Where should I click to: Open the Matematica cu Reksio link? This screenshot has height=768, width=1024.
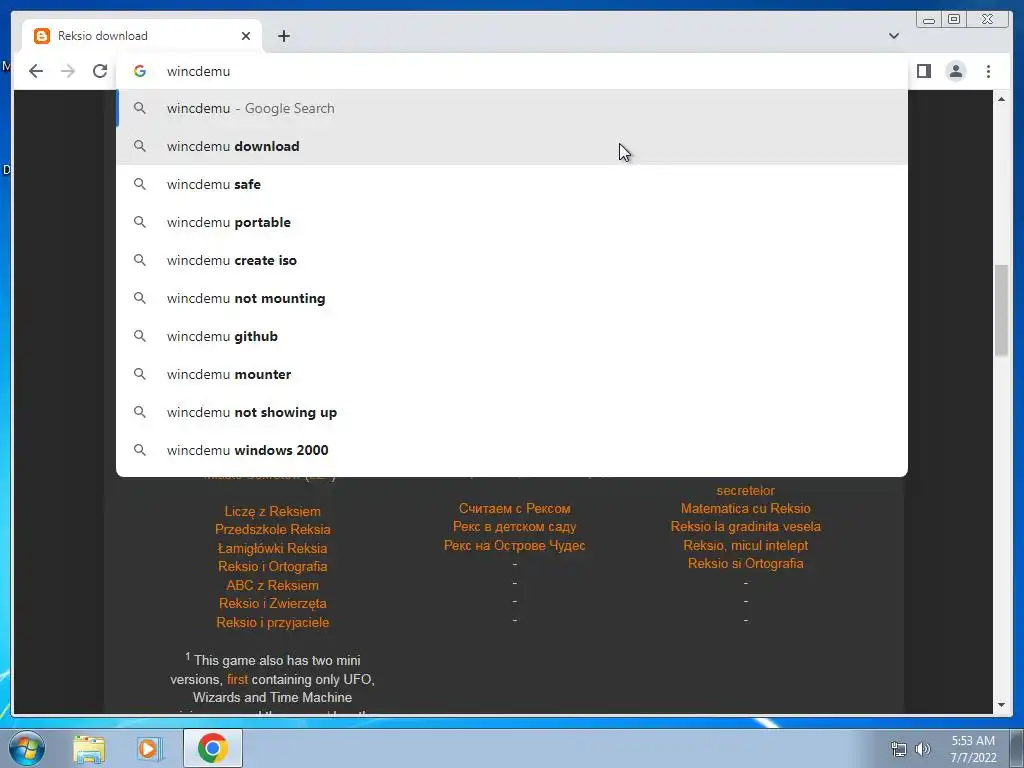pyautogui.click(x=745, y=508)
